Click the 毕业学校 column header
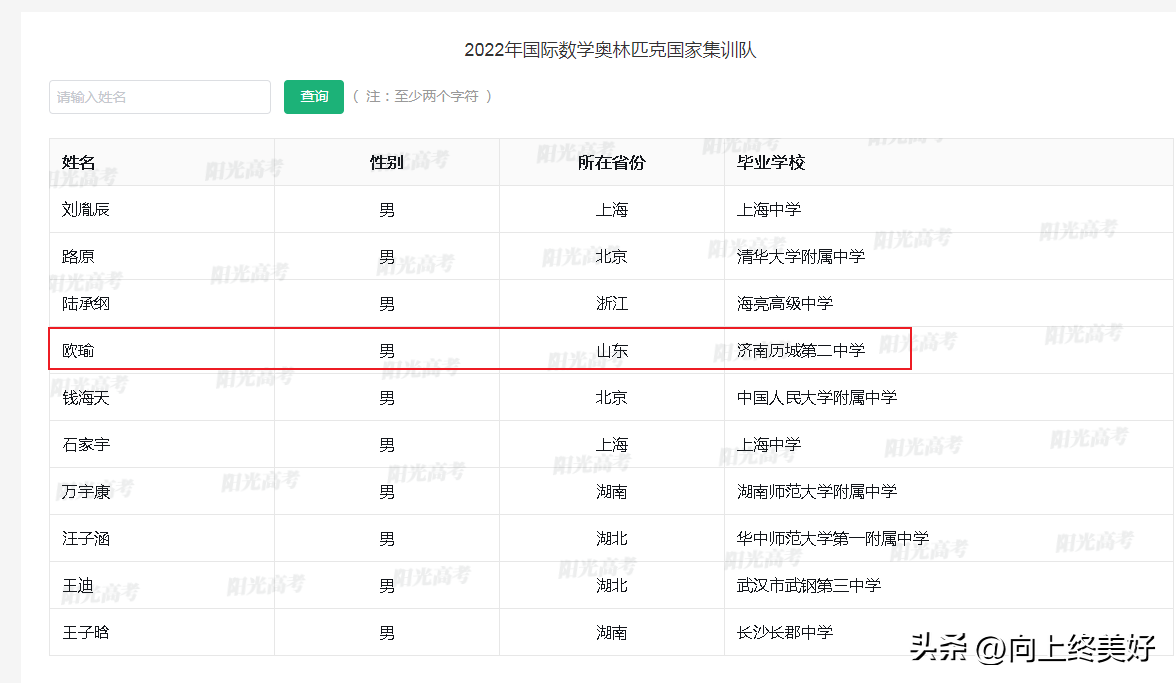 point(771,162)
